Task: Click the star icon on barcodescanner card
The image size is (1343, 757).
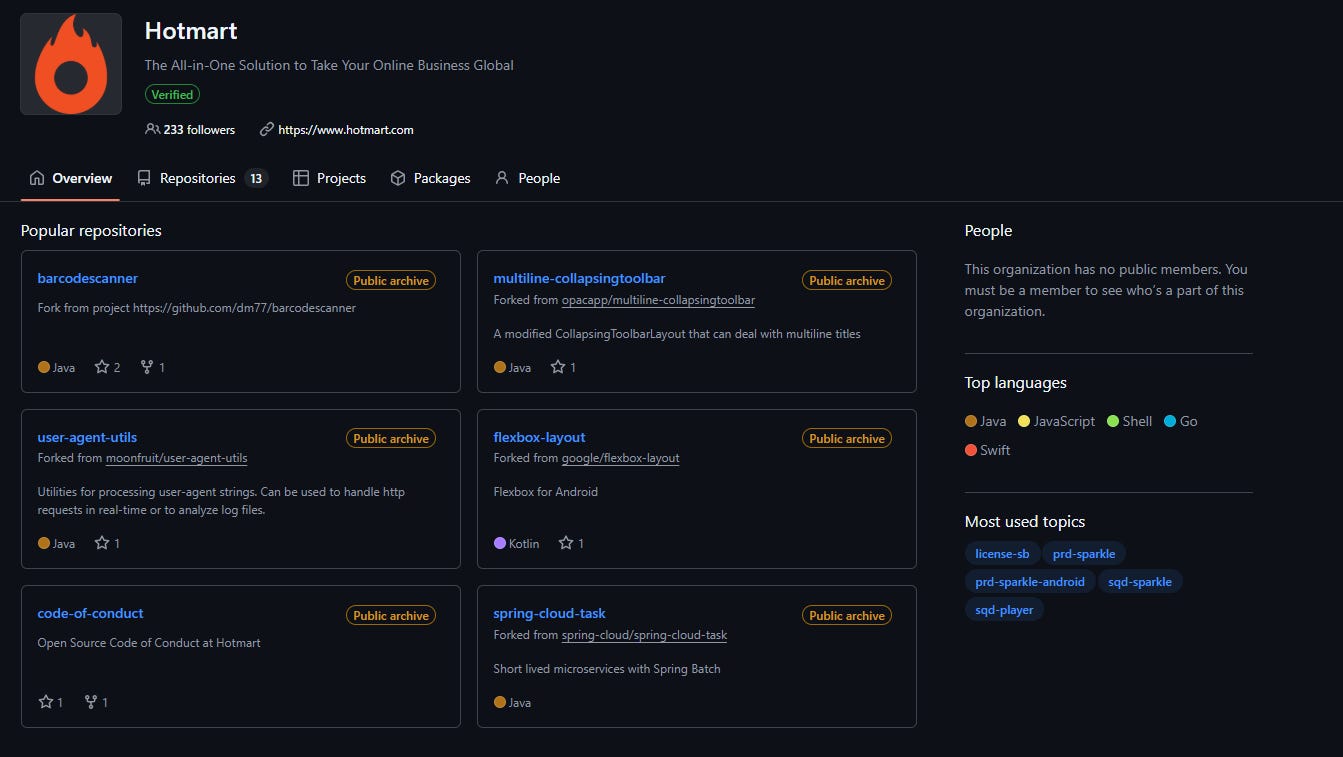Action: pyautogui.click(x=102, y=367)
